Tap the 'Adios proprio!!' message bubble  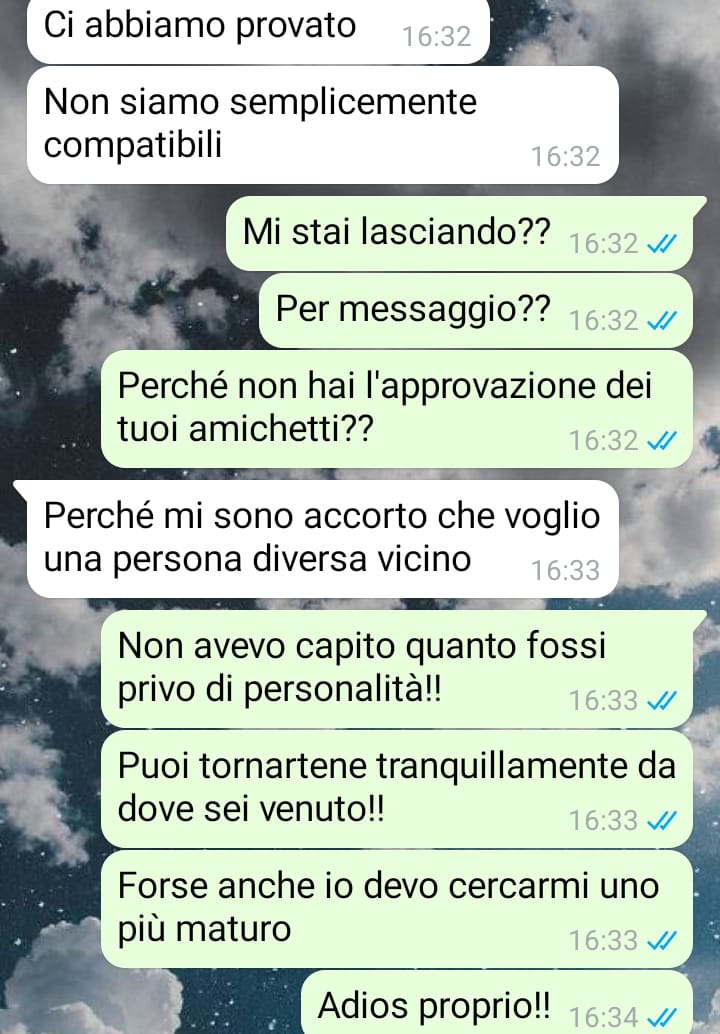coord(496,1002)
